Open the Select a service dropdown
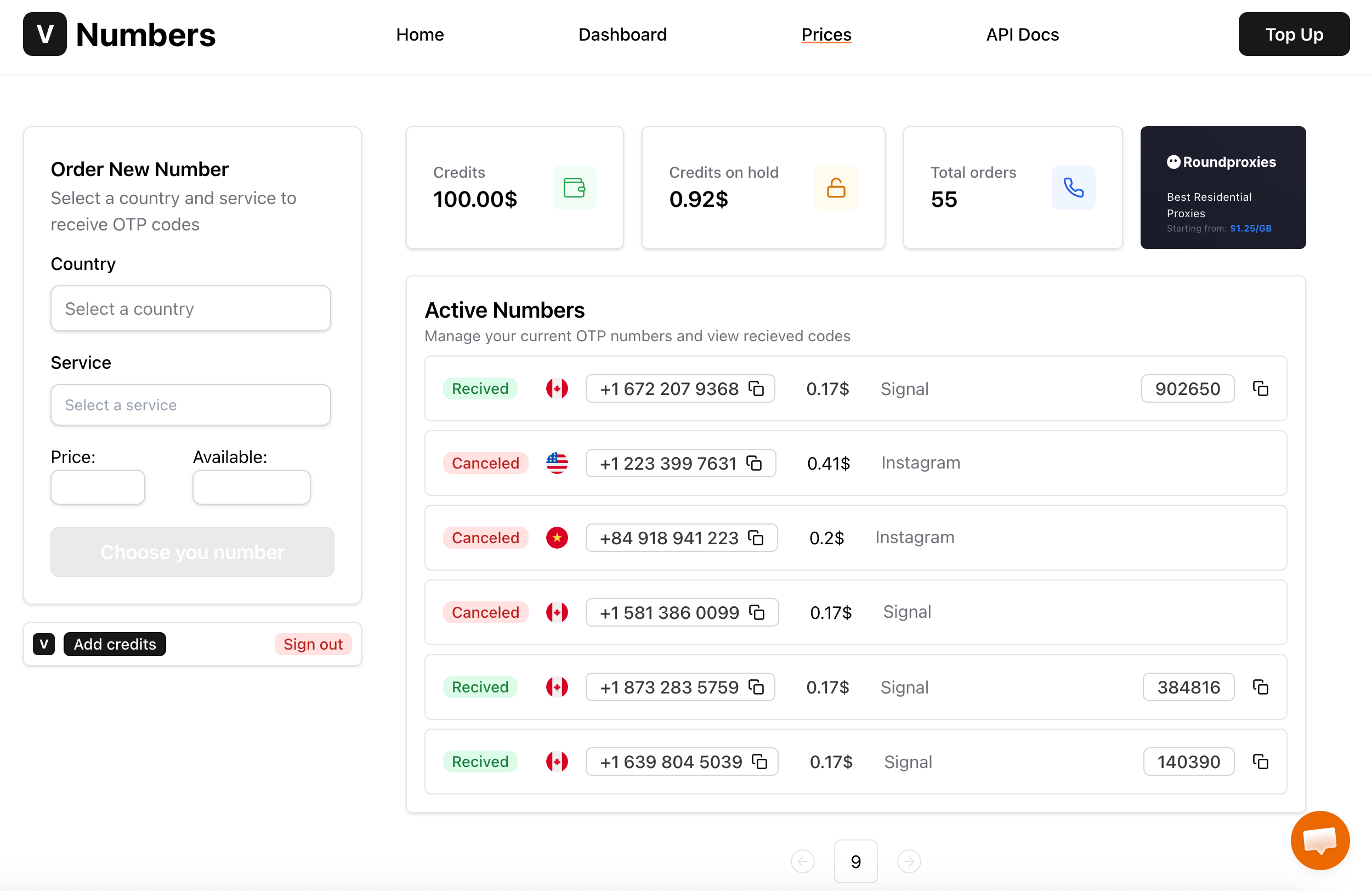The image size is (1372, 891). [x=191, y=405]
